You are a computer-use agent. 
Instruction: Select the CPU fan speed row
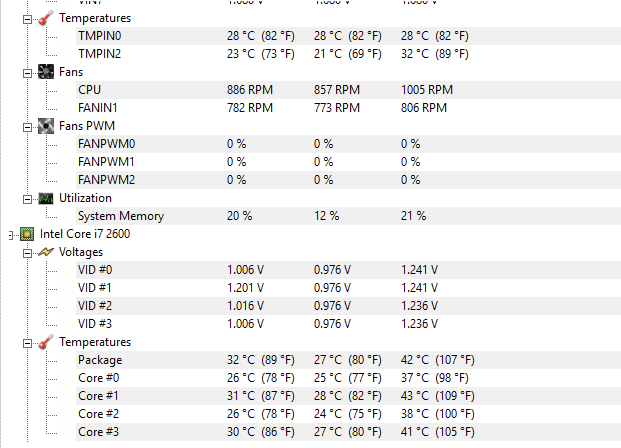[x=90, y=90]
